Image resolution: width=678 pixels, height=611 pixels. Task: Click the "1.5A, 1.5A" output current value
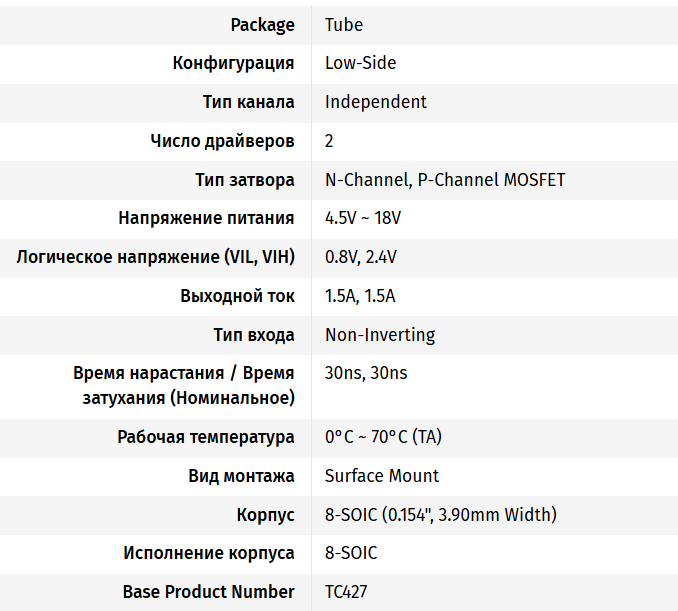360,296
